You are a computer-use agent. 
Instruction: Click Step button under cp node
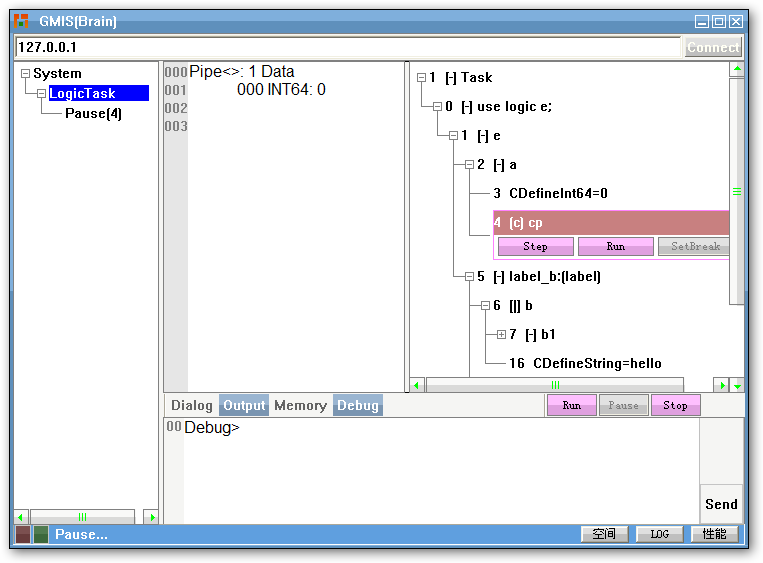pos(535,246)
